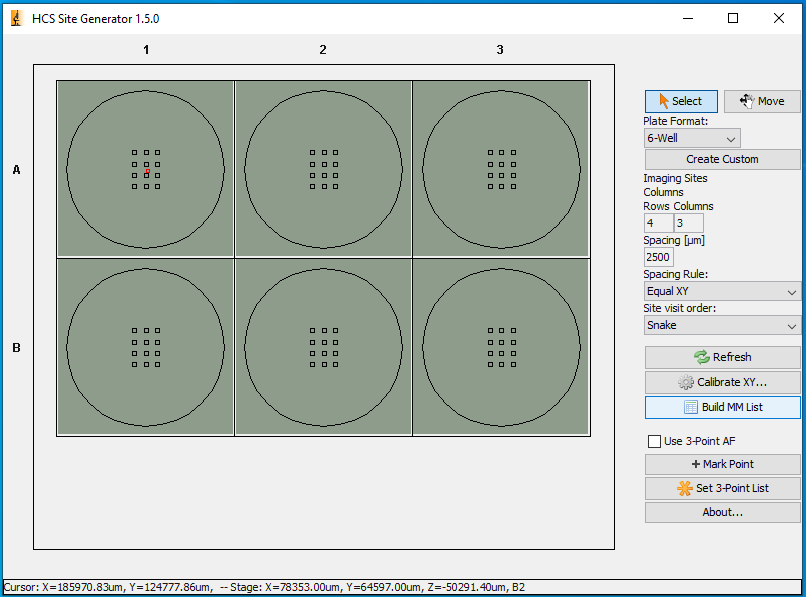
Task: Open the Site visit order Snake dropdown
Action: pyautogui.click(x=722, y=325)
